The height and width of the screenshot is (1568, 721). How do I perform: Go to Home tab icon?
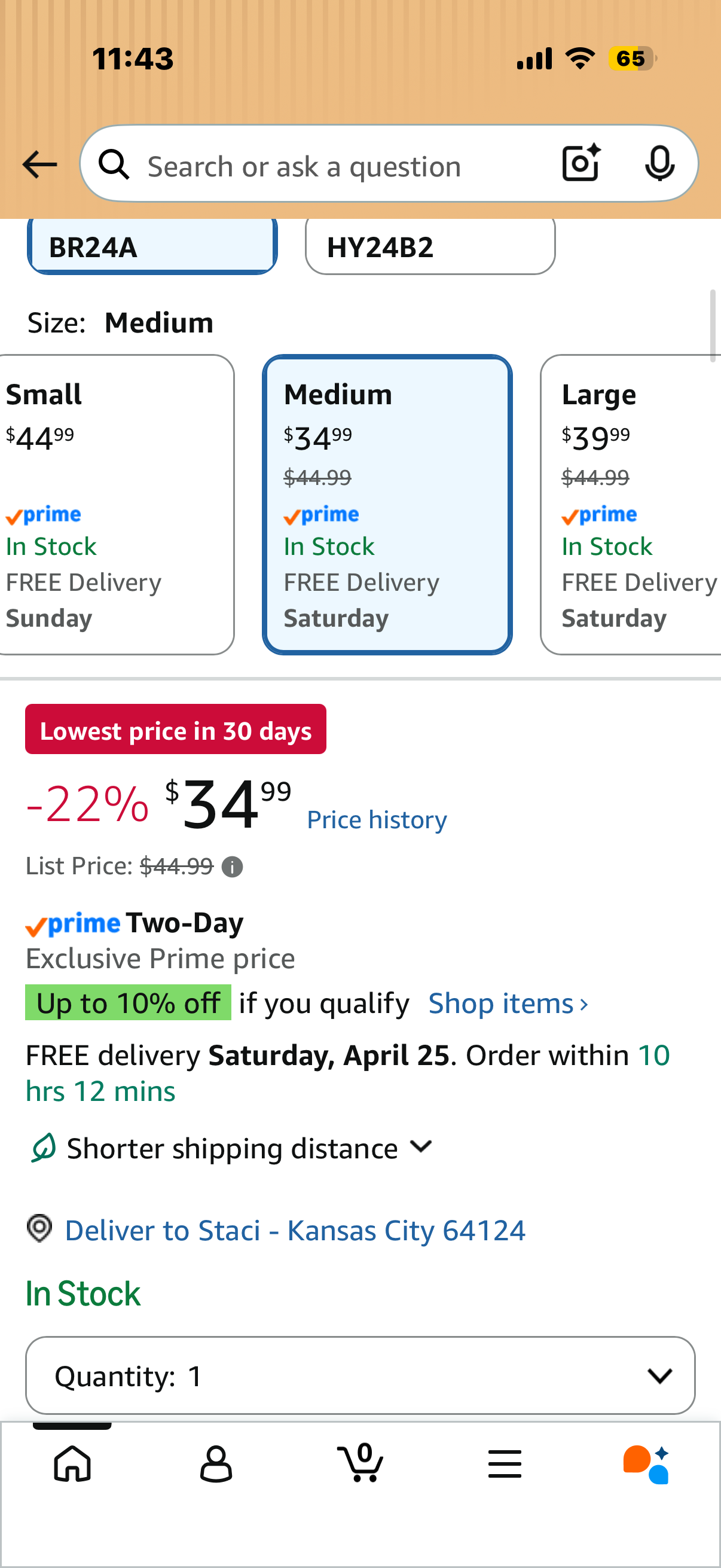(72, 1463)
